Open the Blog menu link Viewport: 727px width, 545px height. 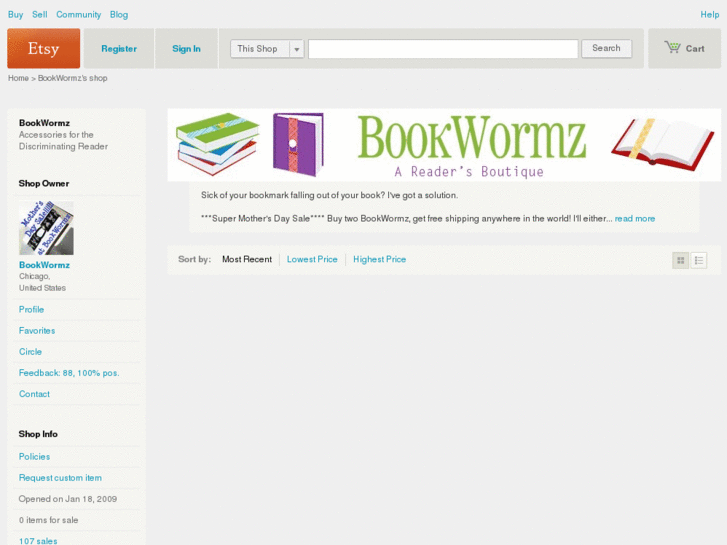point(119,14)
